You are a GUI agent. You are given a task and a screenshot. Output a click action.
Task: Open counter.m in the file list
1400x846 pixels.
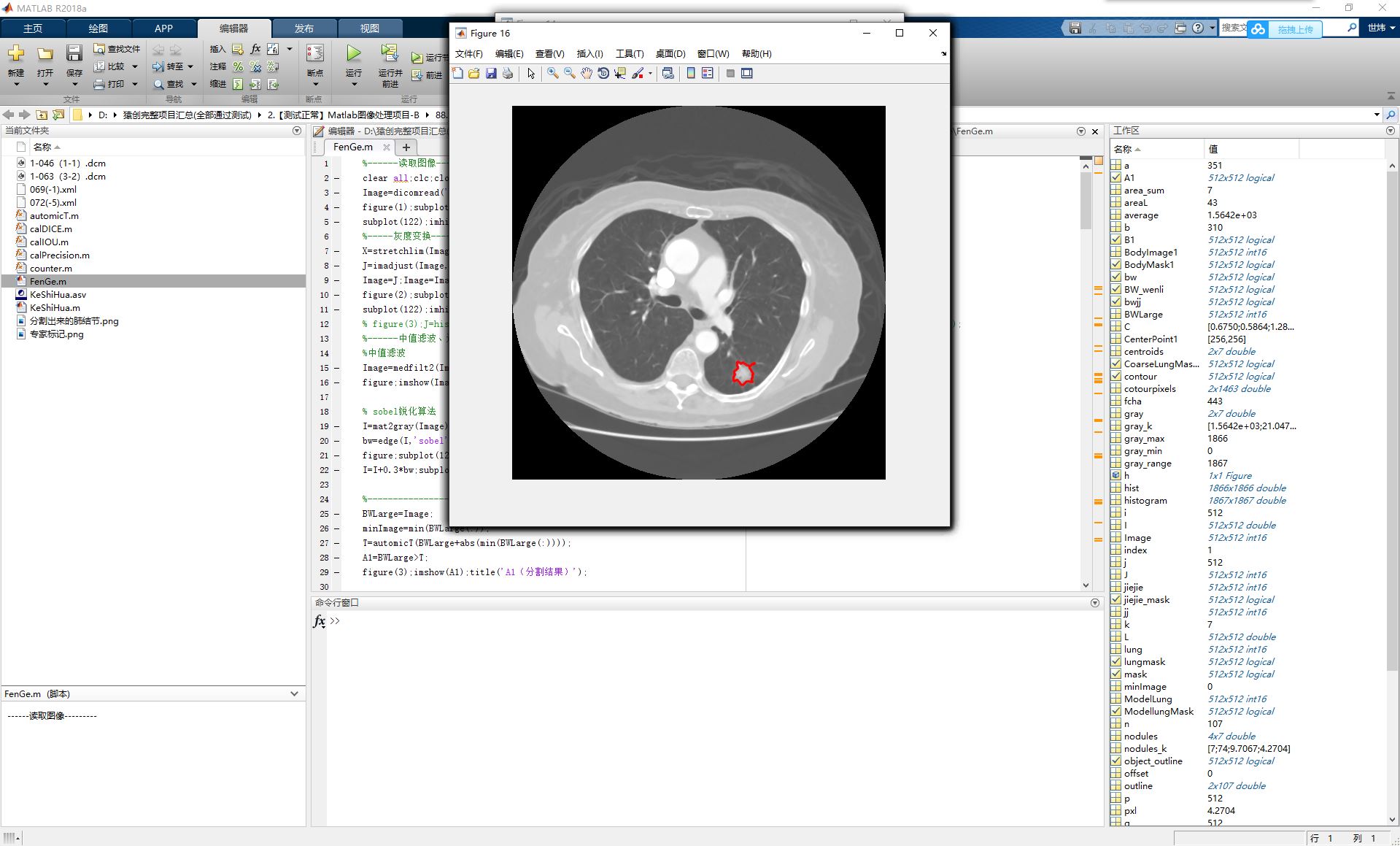click(51, 268)
